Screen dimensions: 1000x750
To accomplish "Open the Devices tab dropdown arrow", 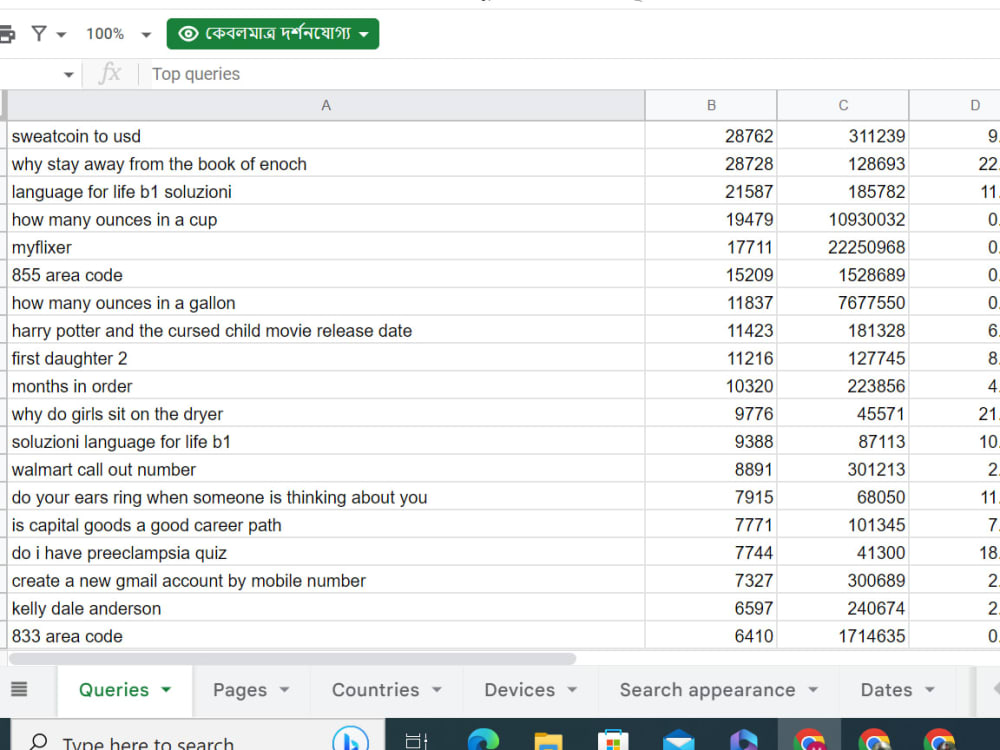I will point(572,689).
